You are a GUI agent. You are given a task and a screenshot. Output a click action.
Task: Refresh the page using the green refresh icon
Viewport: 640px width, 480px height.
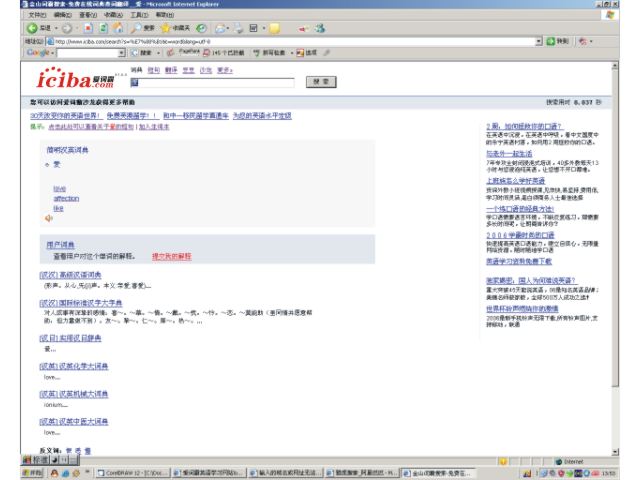103,28
